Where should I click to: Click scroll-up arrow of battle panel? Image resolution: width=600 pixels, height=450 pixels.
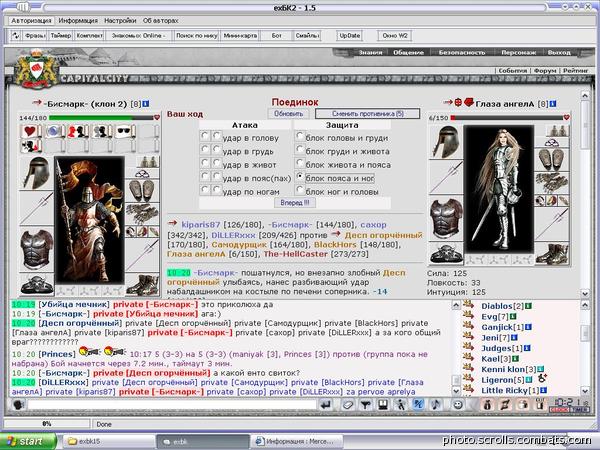[x=585, y=95]
